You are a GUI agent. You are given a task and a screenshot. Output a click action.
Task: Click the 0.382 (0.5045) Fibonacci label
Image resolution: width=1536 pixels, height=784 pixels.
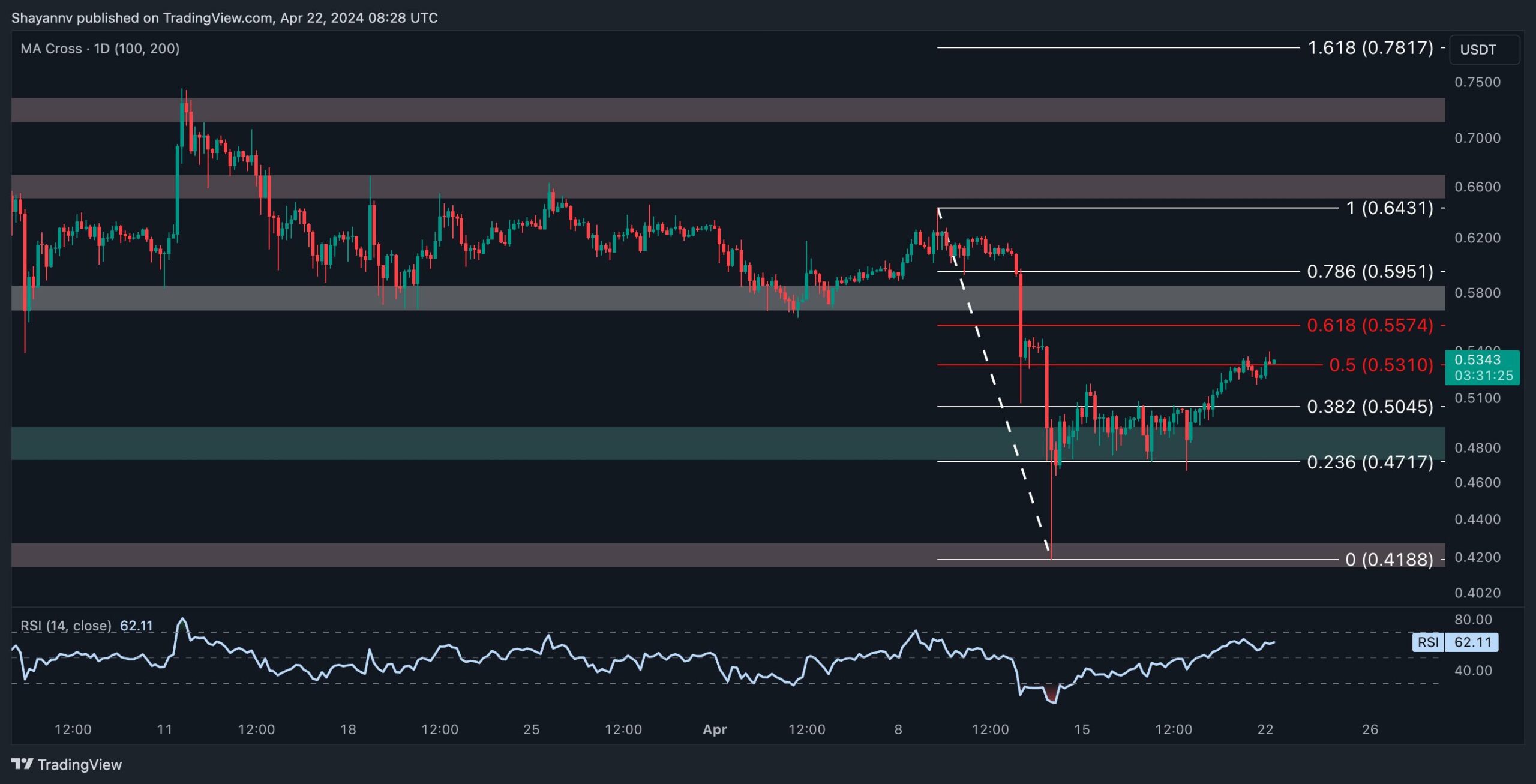pos(1370,407)
